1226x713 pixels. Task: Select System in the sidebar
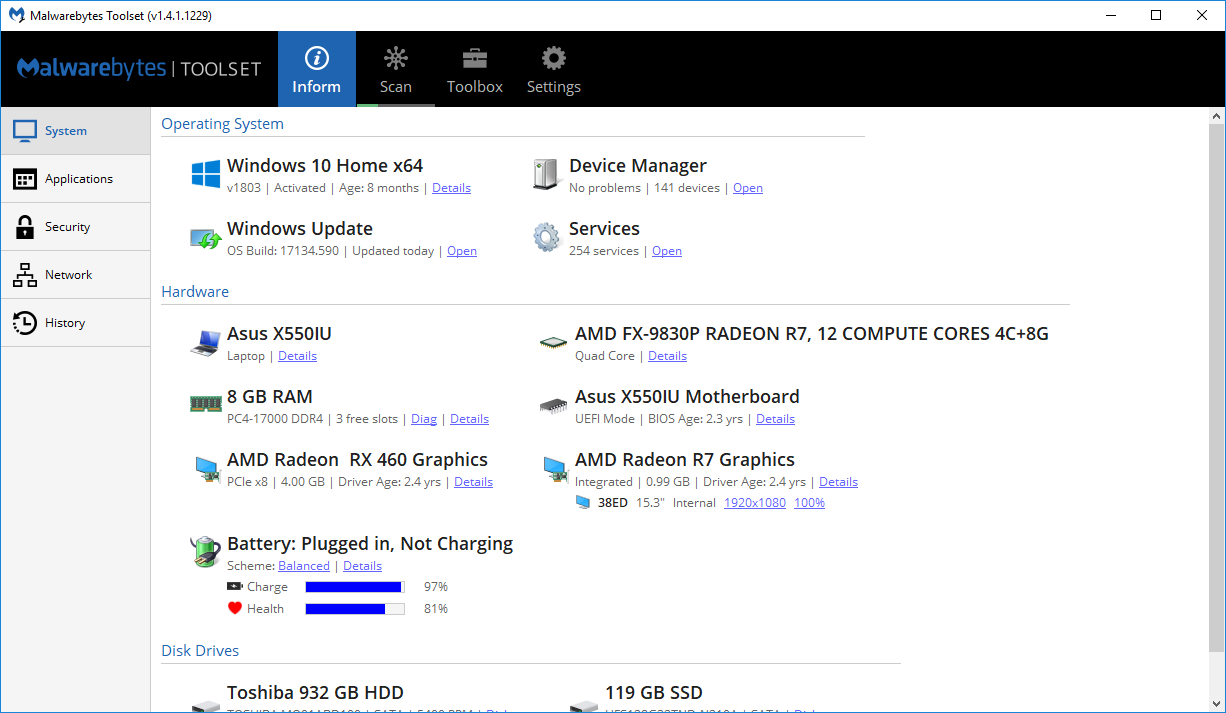tap(75, 131)
